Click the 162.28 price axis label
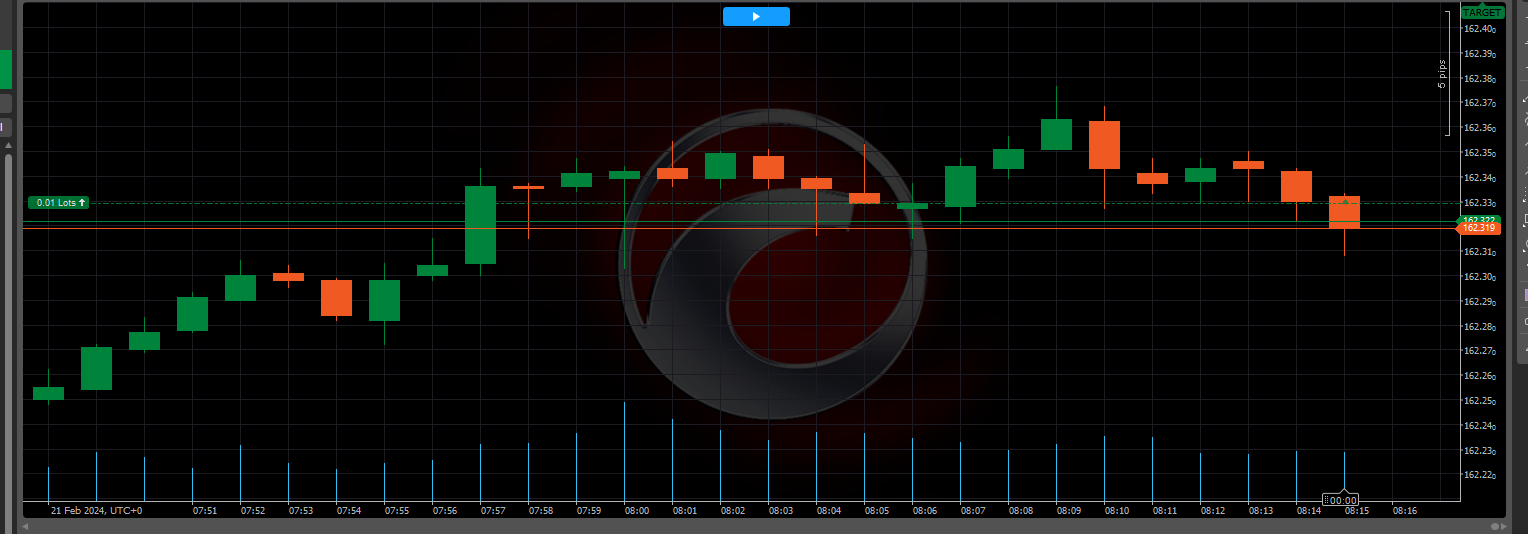The height and width of the screenshot is (534, 1528). pos(1480,327)
